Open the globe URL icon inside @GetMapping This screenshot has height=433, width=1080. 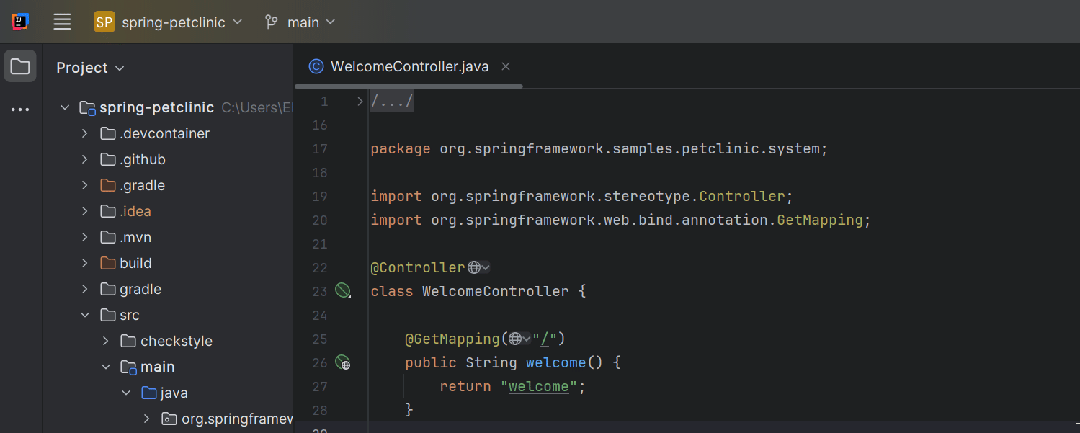click(x=519, y=339)
